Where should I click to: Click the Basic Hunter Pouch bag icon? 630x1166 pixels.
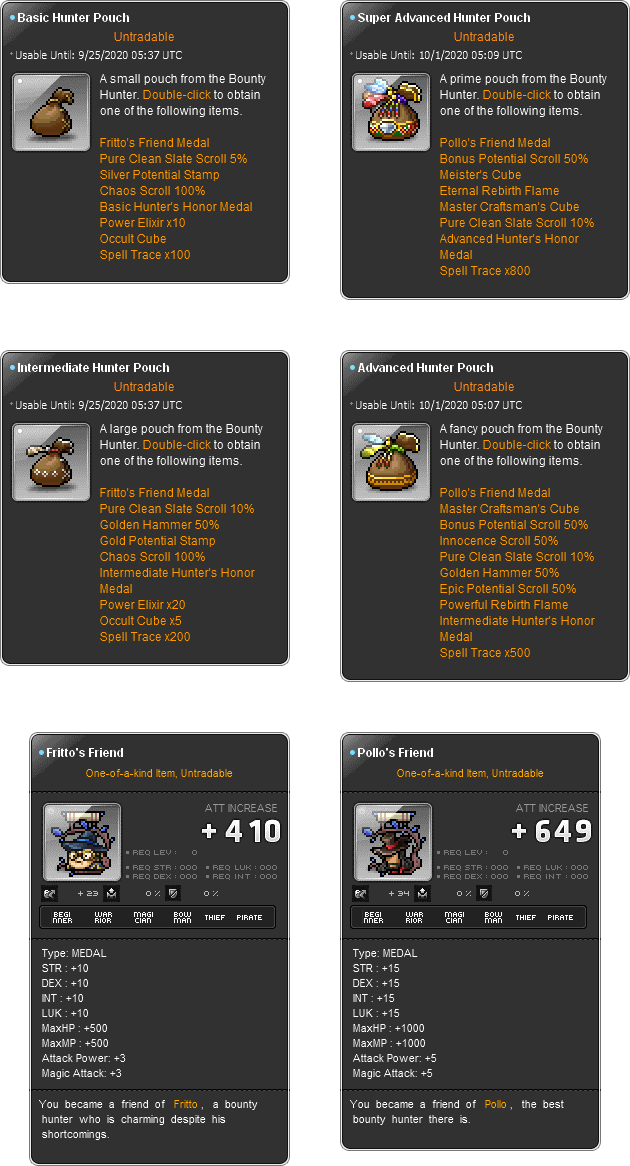(x=51, y=112)
